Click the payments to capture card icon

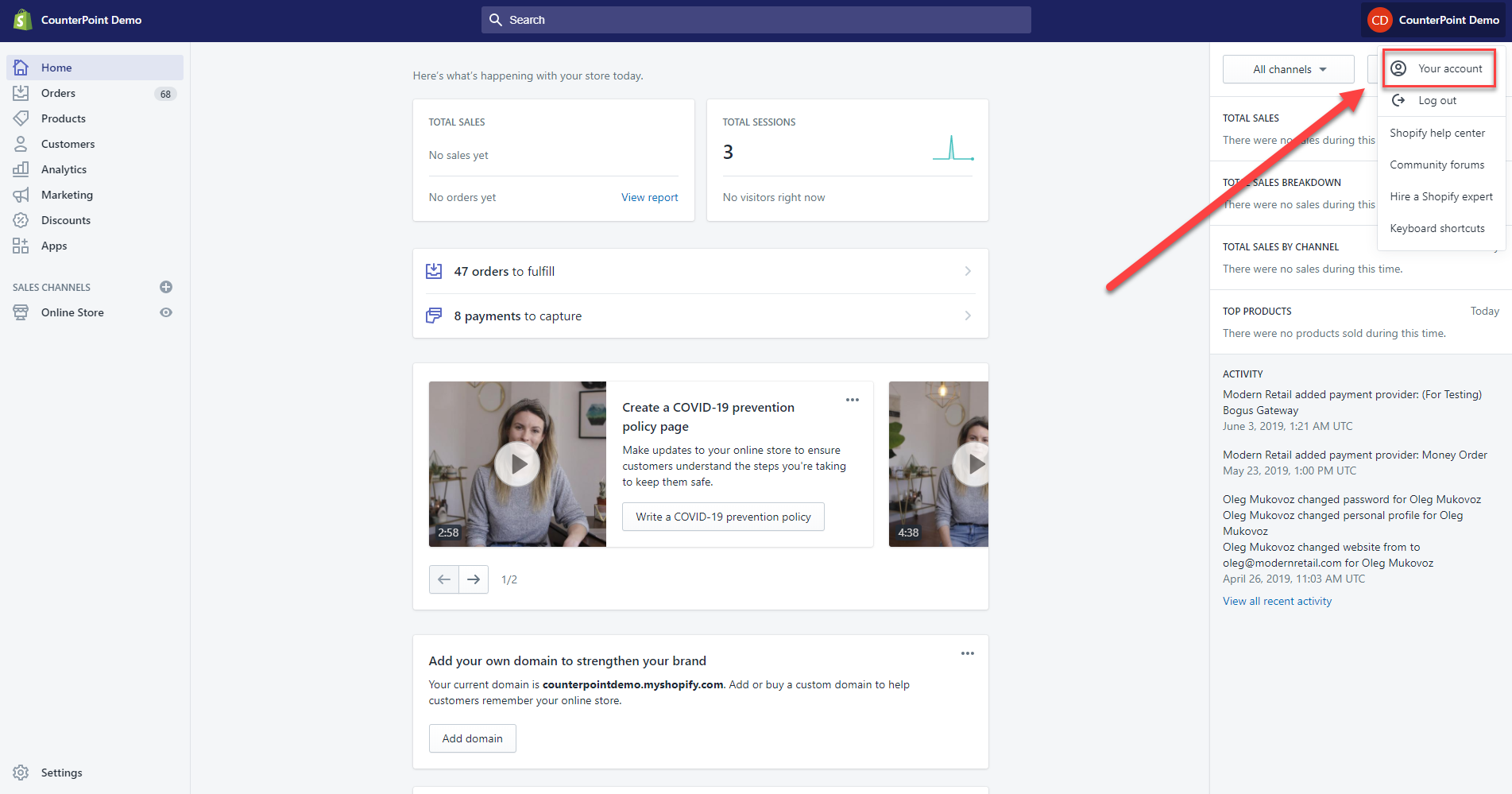[434, 316]
